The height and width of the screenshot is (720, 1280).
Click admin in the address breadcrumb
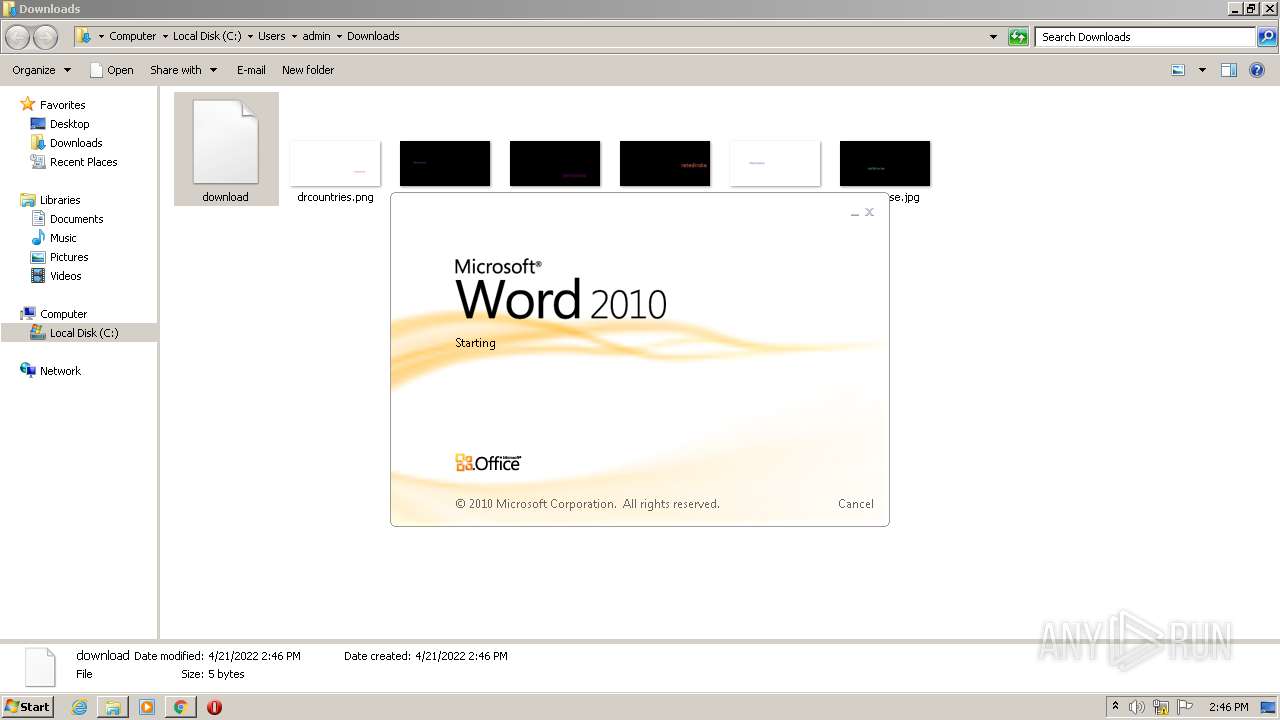(x=316, y=36)
